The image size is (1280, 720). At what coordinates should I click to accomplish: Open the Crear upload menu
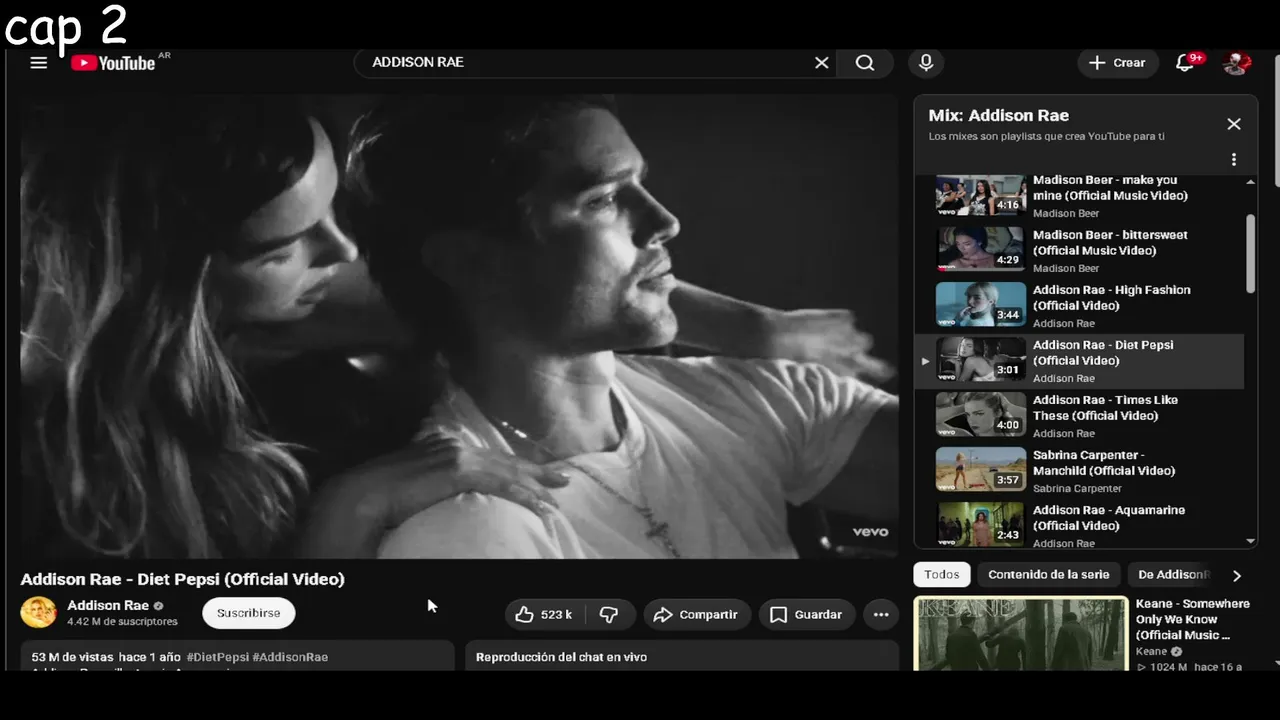(x=1117, y=63)
